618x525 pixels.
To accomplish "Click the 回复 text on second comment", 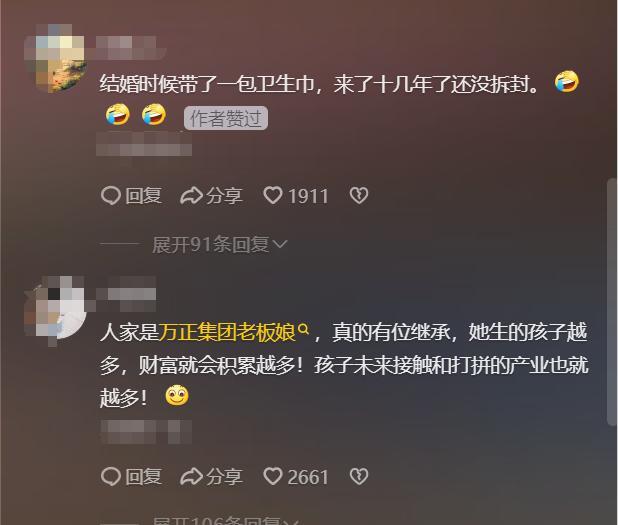I will pyautogui.click(x=143, y=477).
